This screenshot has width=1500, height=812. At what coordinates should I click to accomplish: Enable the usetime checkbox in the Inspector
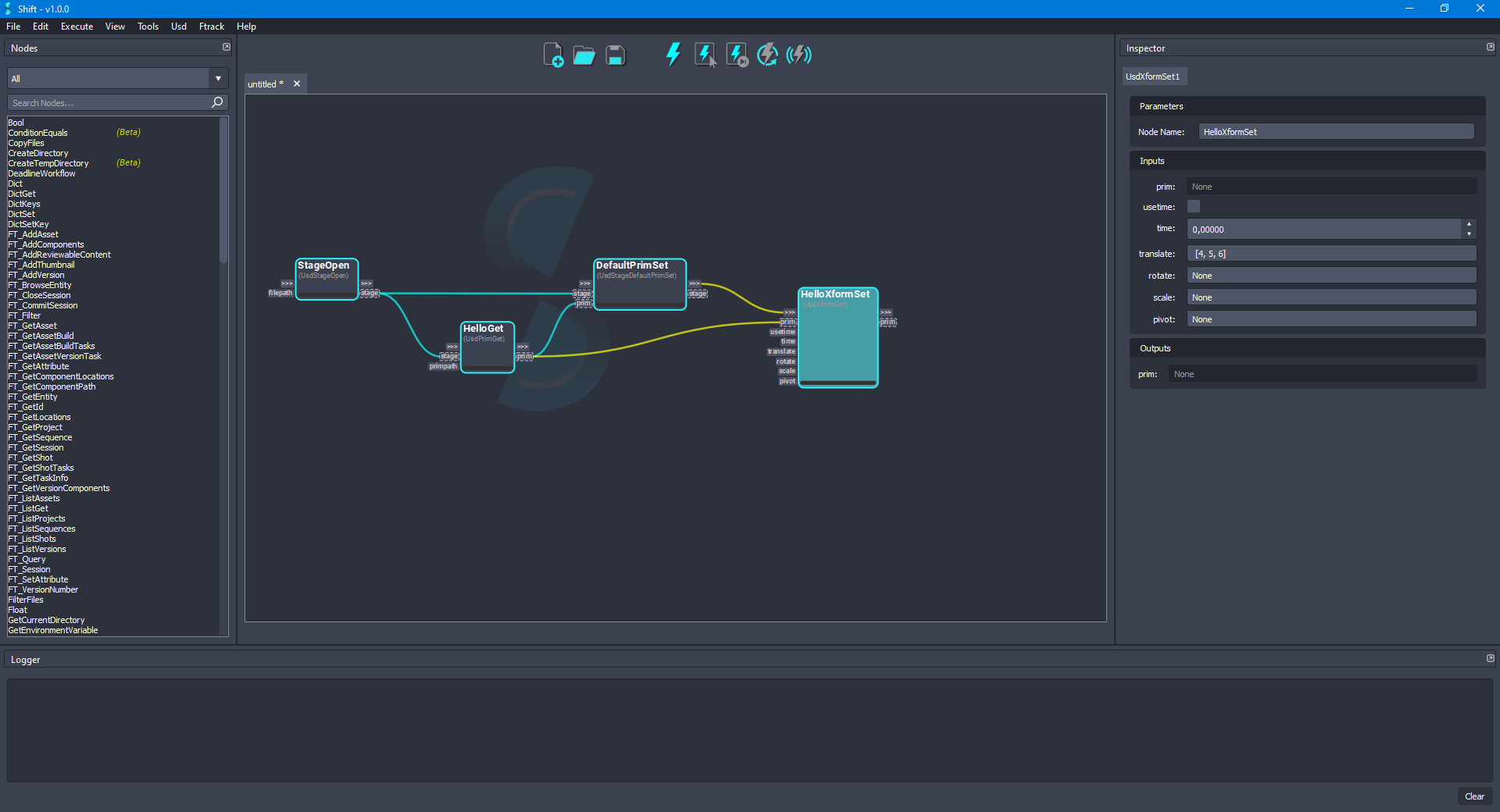click(x=1193, y=205)
